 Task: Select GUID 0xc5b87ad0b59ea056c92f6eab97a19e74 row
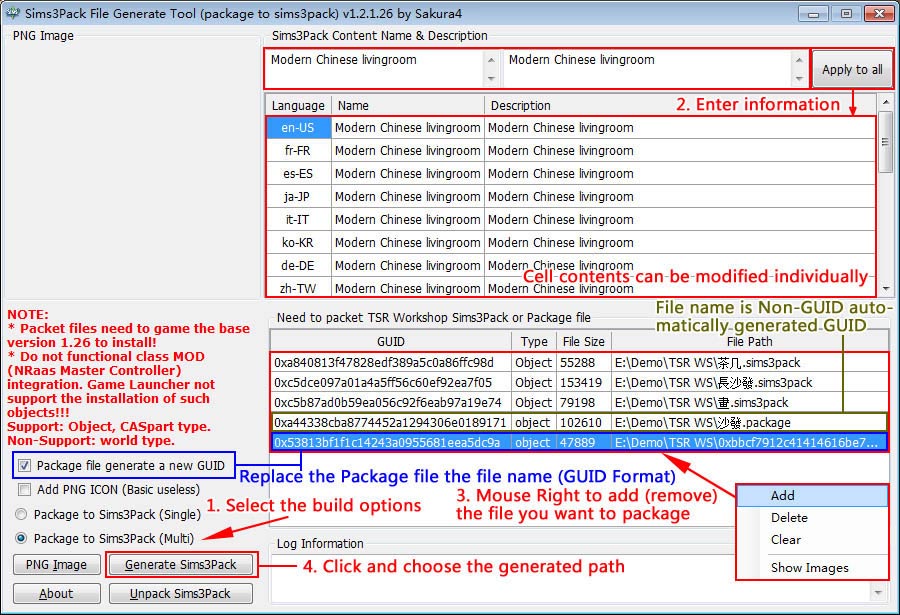point(579,403)
